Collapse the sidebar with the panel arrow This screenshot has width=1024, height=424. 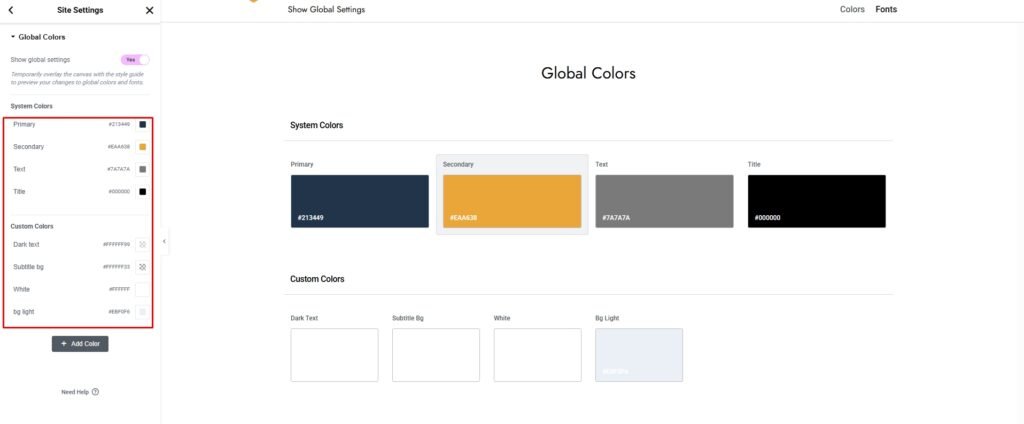pos(164,241)
